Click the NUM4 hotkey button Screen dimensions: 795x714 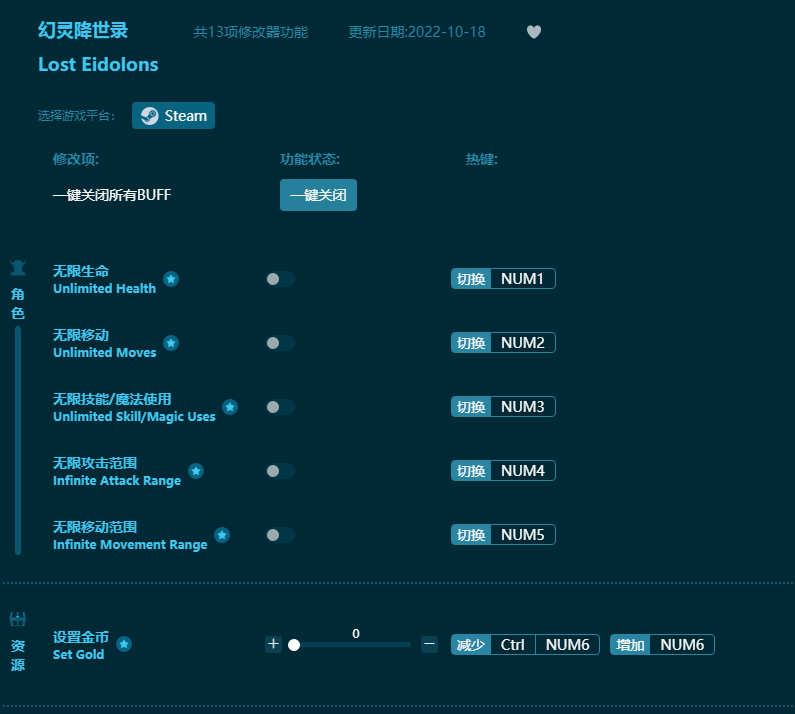point(522,471)
